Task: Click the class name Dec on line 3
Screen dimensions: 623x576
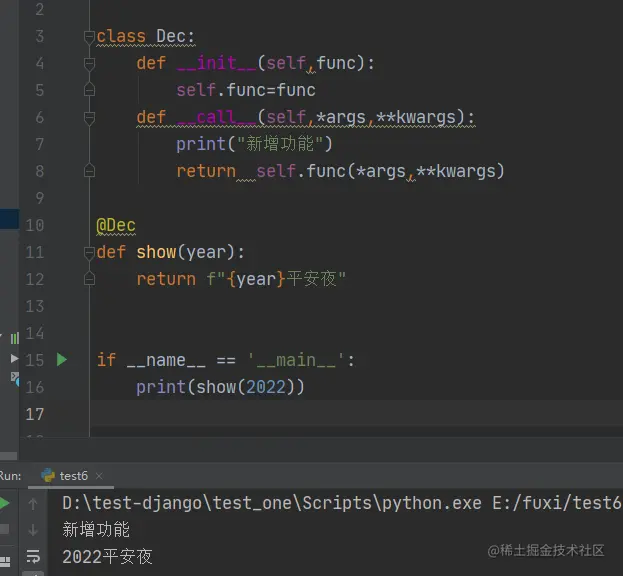Action: coord(170,36)
